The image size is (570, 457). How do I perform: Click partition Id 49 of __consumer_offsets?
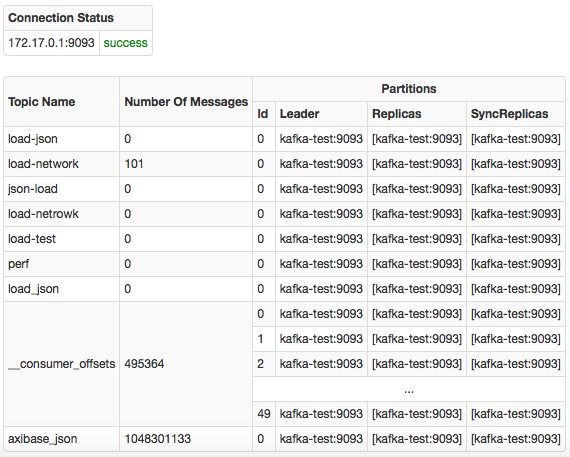coord(264,414)
